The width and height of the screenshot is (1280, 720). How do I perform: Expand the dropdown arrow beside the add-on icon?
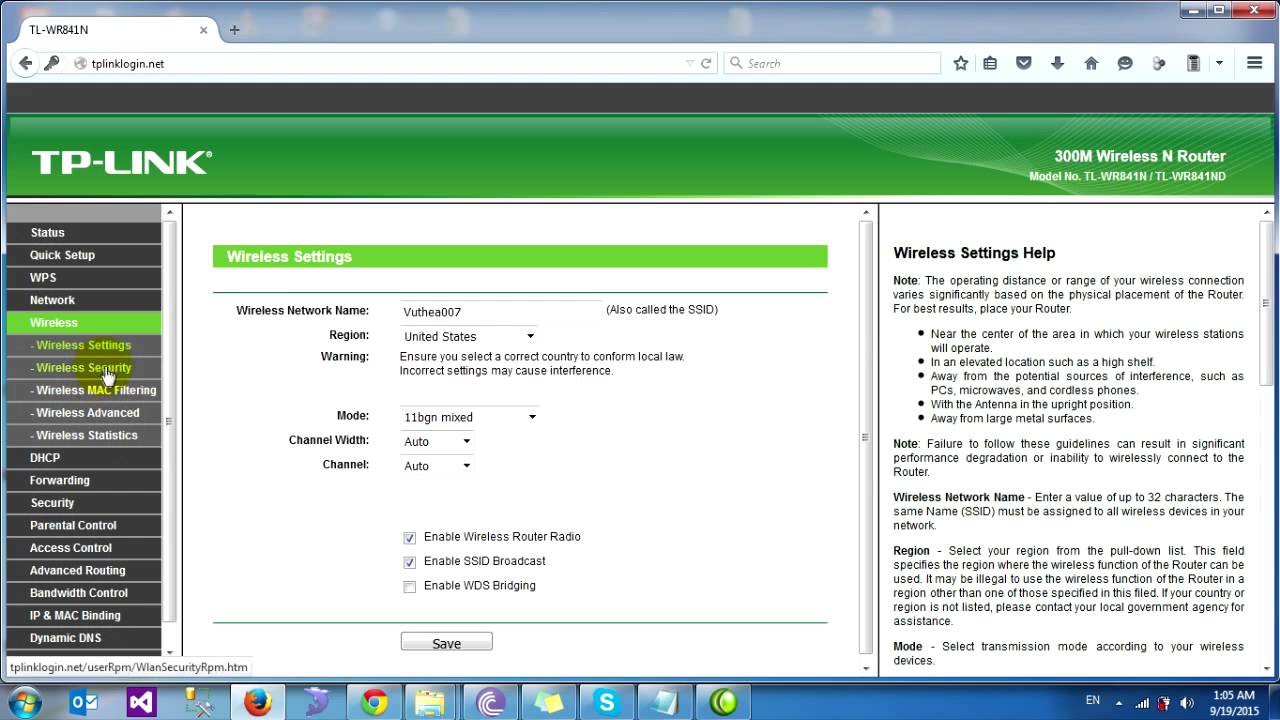coord(1219,63)
